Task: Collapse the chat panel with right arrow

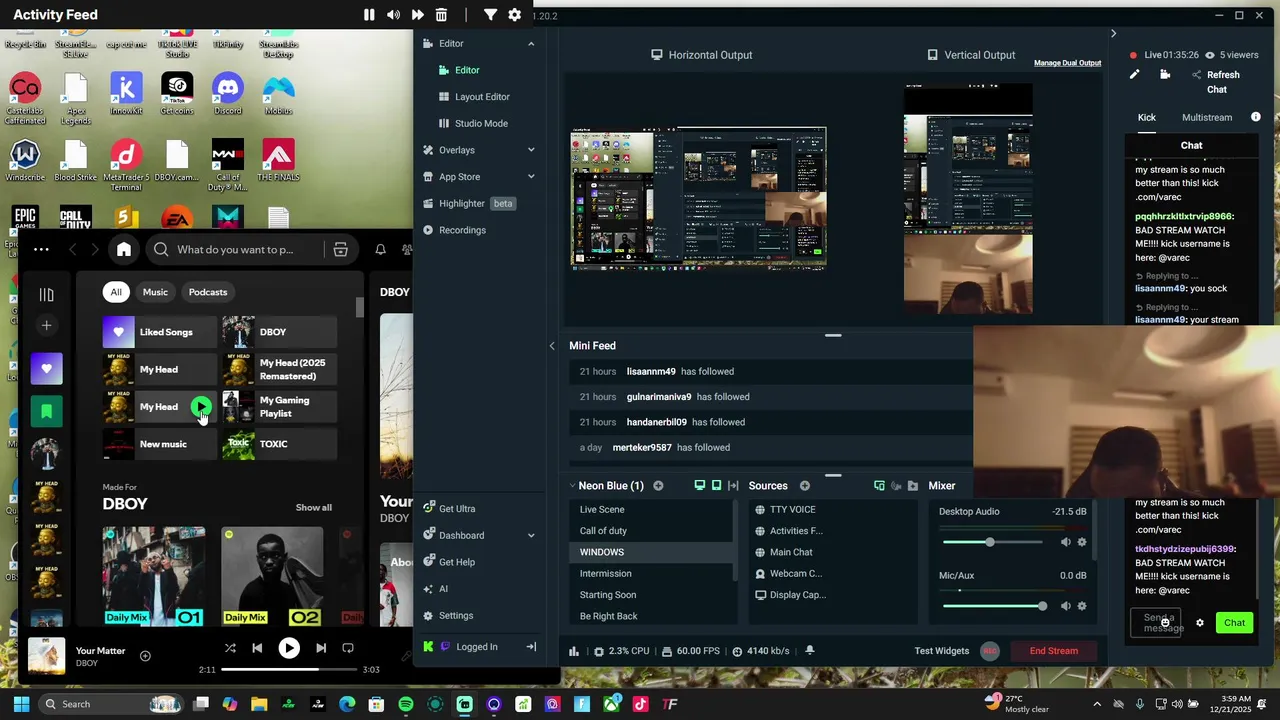Action: point(1113,34)
